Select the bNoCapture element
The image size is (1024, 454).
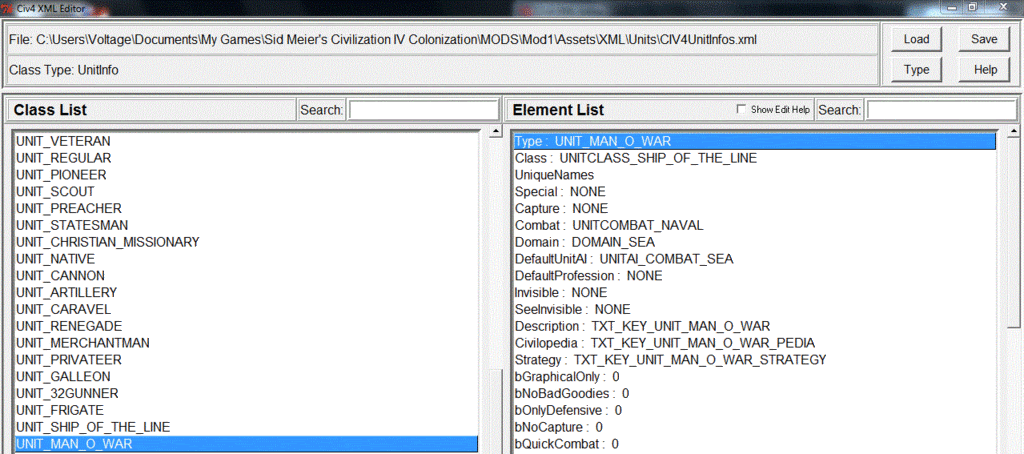click(754, 427)
